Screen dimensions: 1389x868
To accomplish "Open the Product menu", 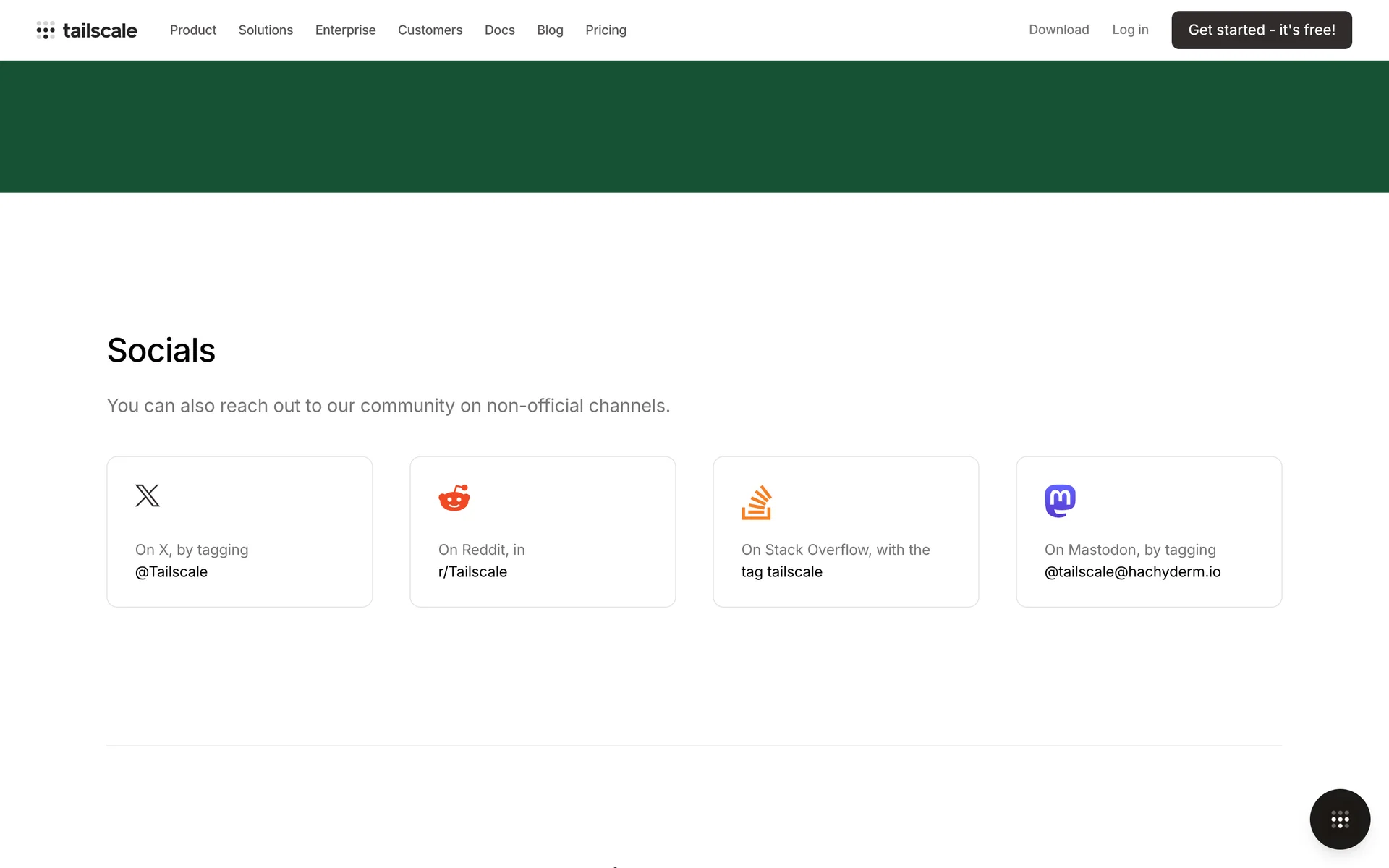I will [193, 30].
